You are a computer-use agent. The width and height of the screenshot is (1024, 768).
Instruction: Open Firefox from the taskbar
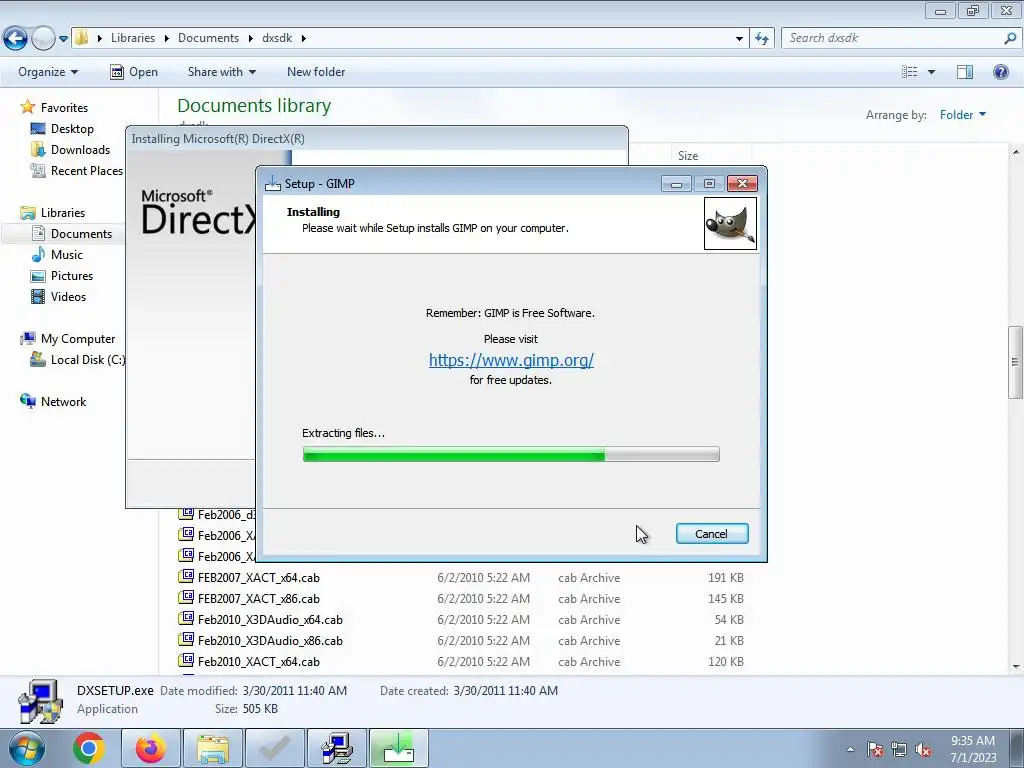150,748
